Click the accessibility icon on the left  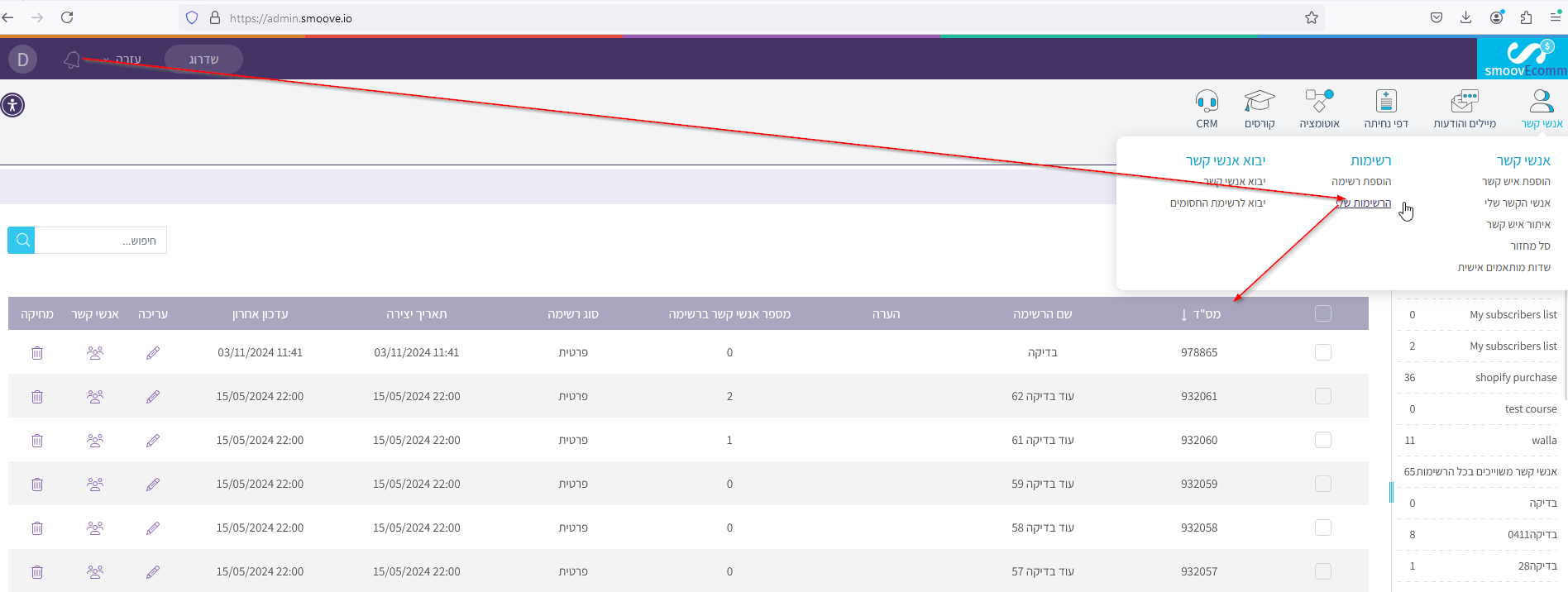pyautogui.click(x=13, y=105)
